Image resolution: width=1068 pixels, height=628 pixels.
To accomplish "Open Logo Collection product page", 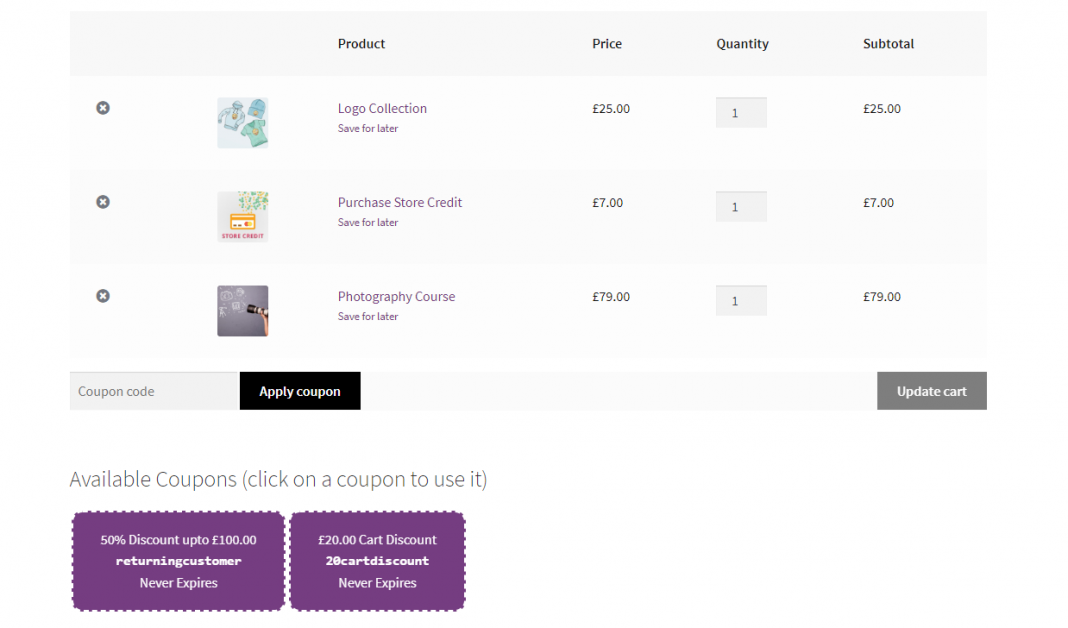I will click(x=382, y=108).
